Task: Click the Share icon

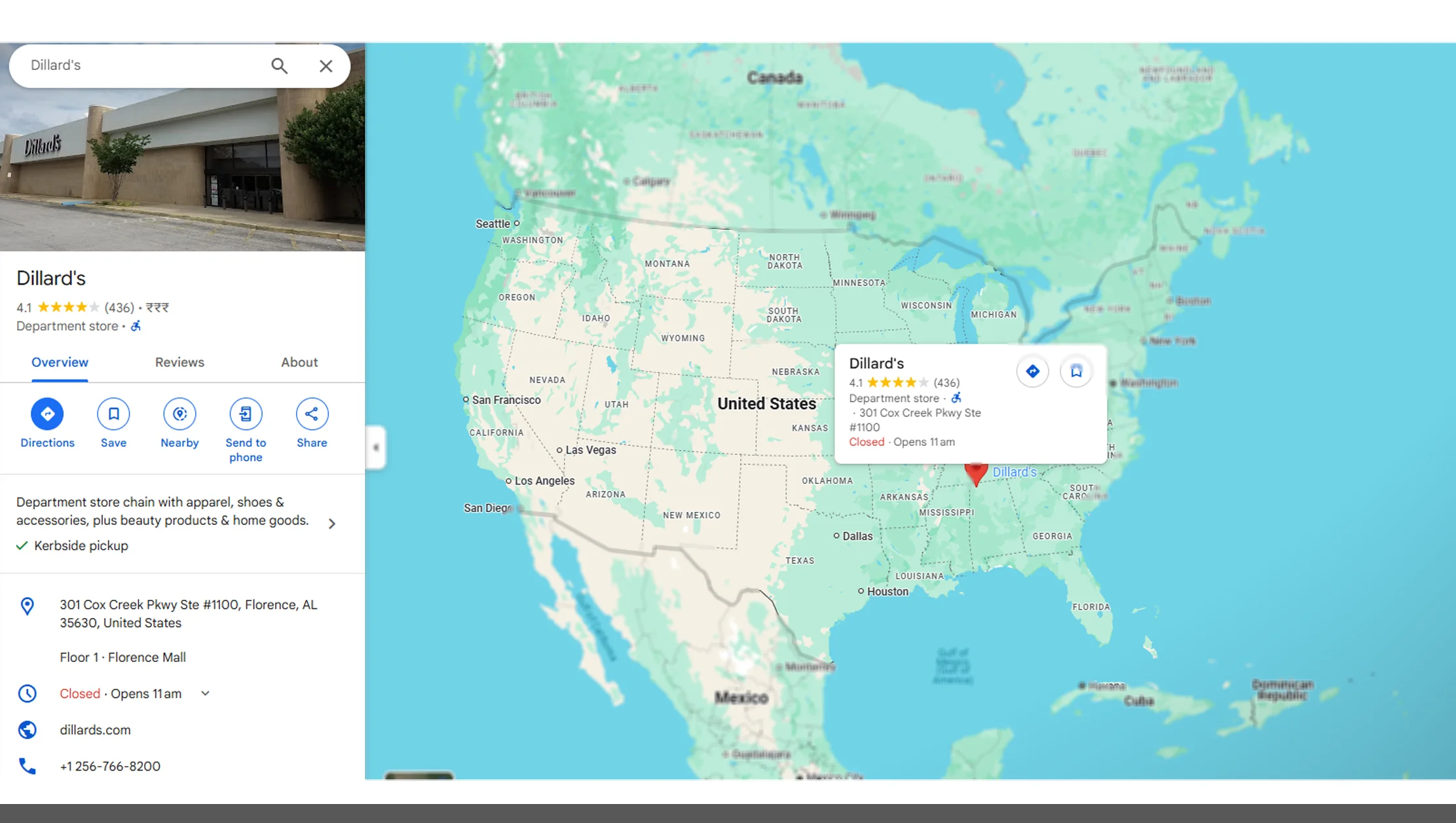Action: click(x=312, y=414)
